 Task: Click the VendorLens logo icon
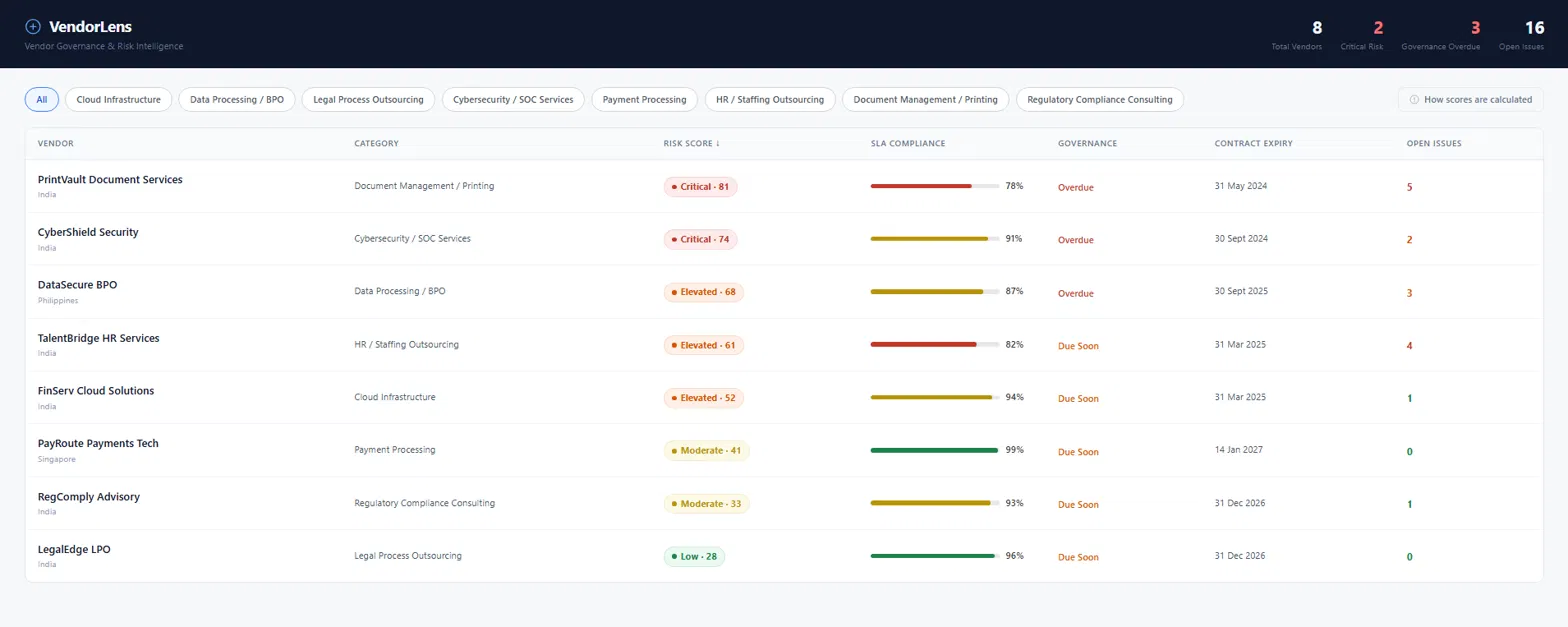[33, 27]
